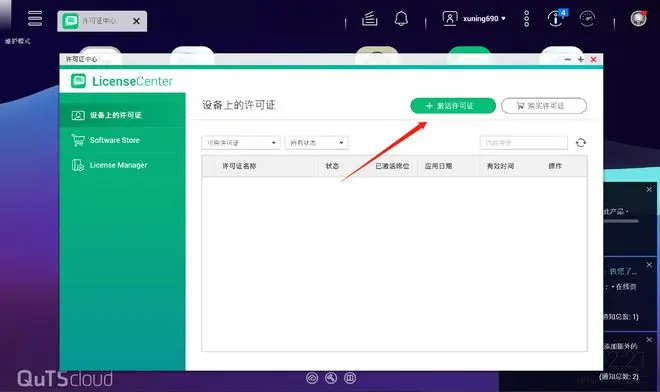660x392 pixels.
Task: Dismiss the middle notification panel
Action: pos(649,265)
